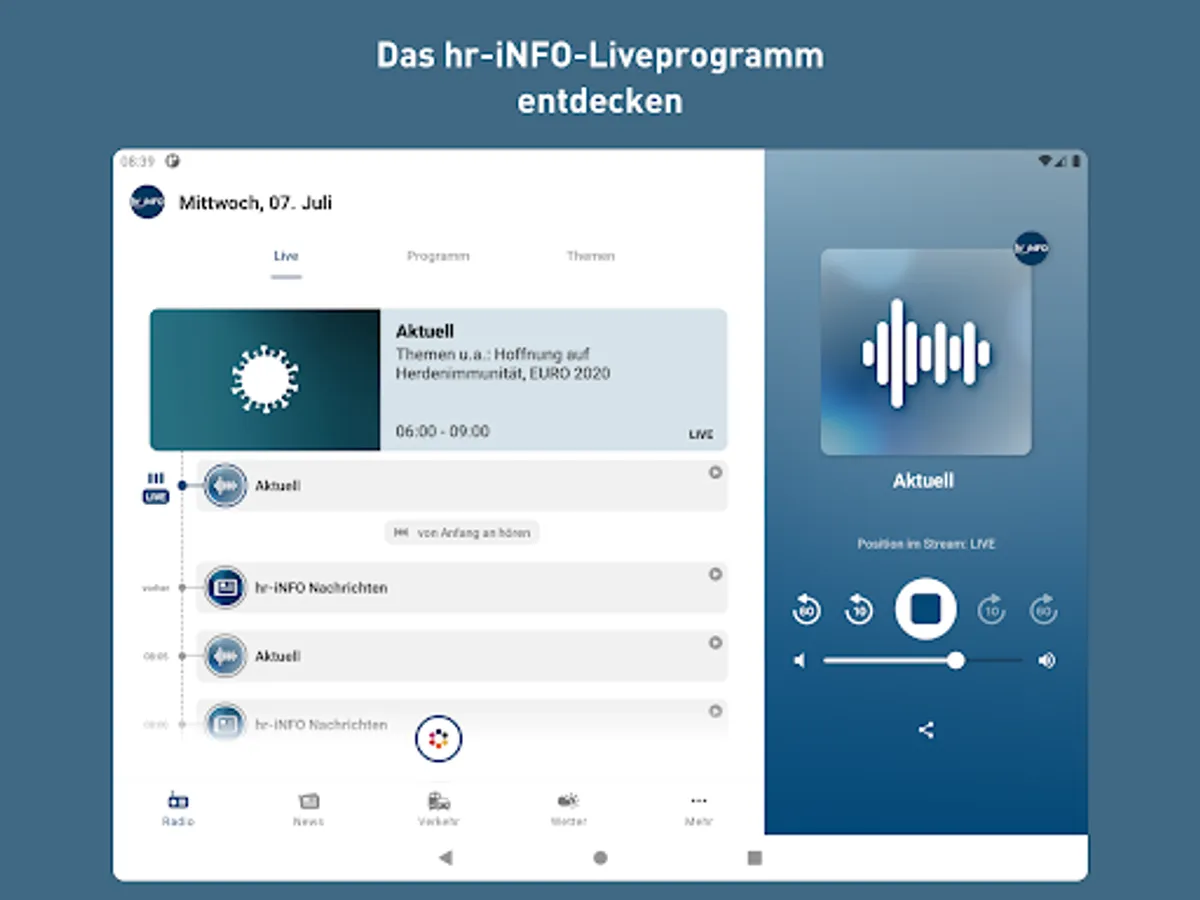This screenshot has height=900, width=1200.
Task: Tap the hr-iNFO badge on player artwork
Action: (x=1031, y=248)
